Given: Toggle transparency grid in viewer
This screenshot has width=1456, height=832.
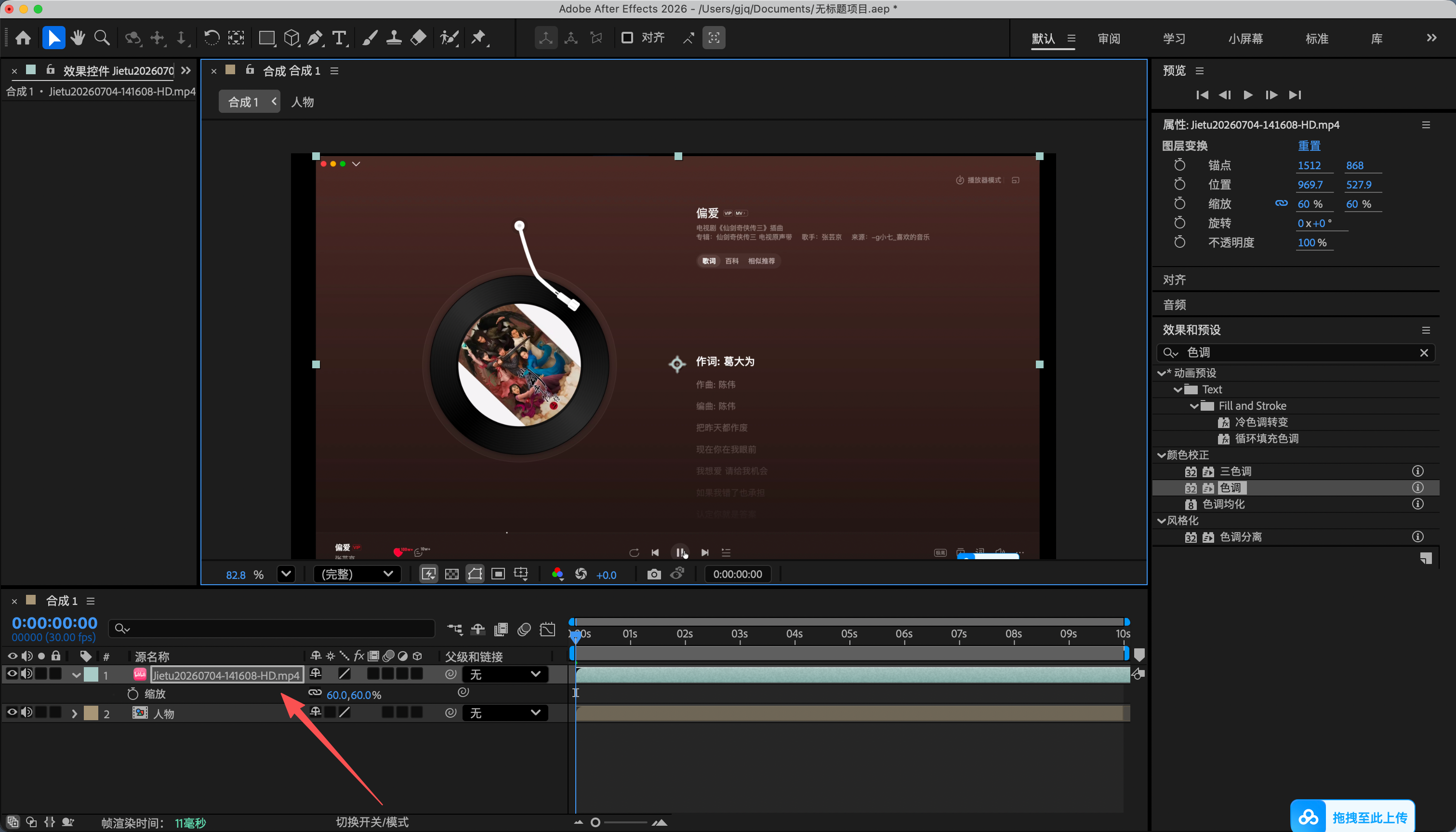Looking at the screenshot, I should [x=451, y=574].
